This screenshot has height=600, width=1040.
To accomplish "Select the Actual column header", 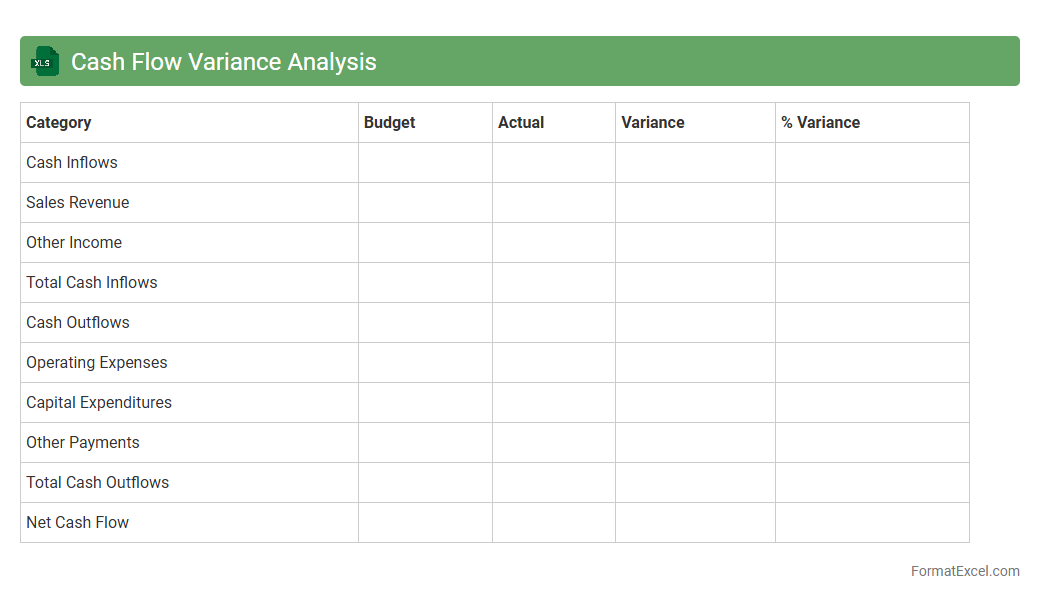I will pyautogui.click(x=521, y=122).
